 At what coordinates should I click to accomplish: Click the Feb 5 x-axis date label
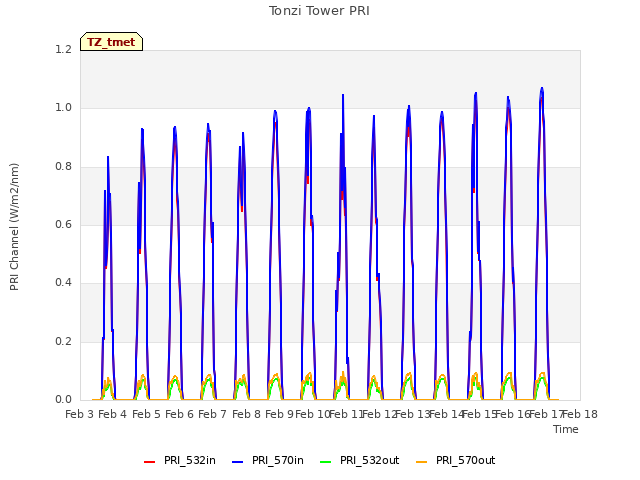(146, 414)
